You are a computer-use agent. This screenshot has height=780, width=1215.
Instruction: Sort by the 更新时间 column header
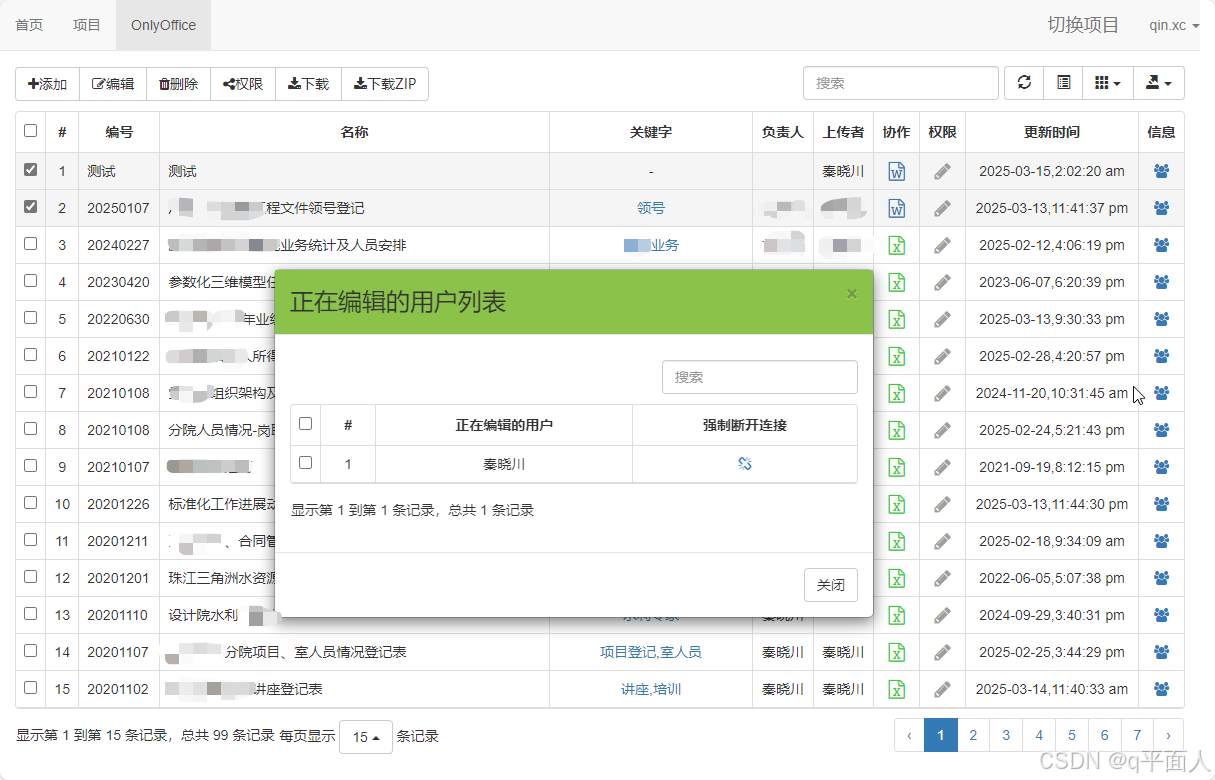click(1051, 131)
